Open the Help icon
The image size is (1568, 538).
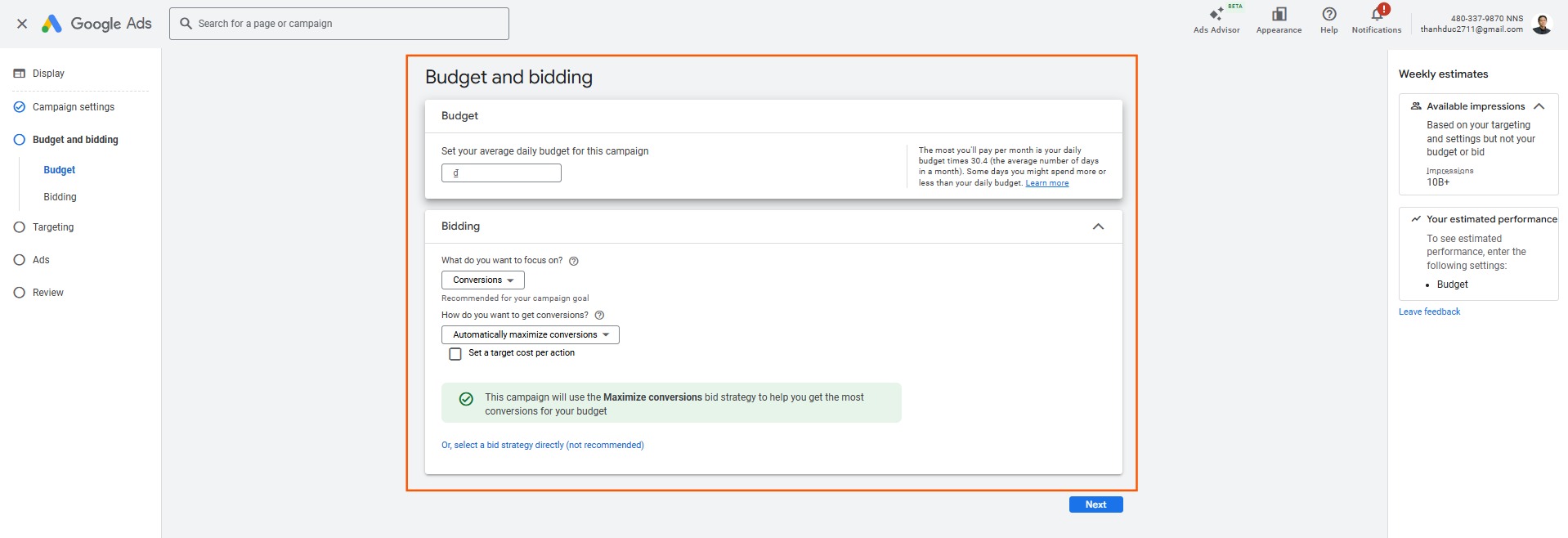(x=1329, y=15)
